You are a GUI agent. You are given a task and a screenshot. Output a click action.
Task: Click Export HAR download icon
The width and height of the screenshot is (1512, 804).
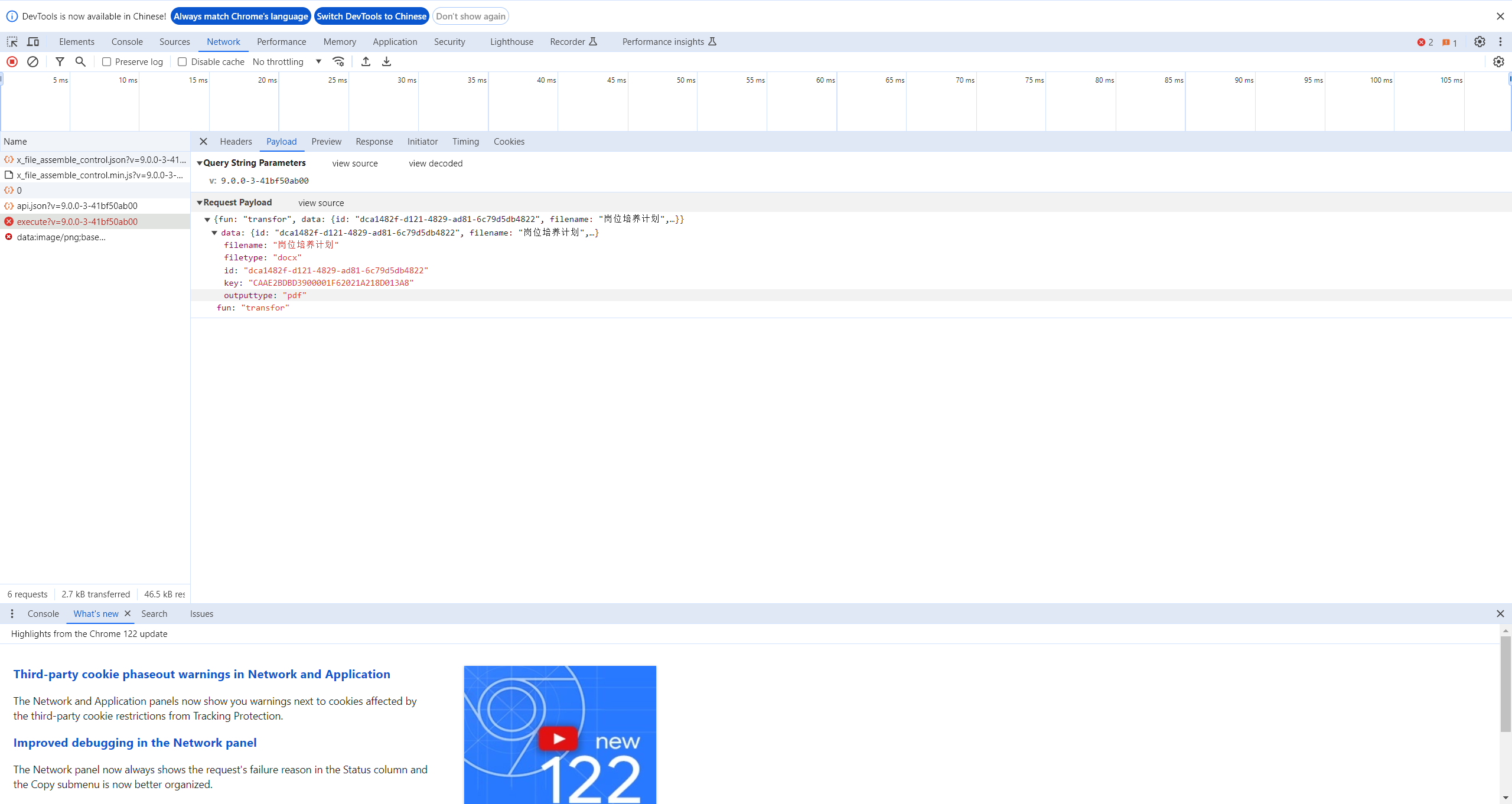[386, 61]
